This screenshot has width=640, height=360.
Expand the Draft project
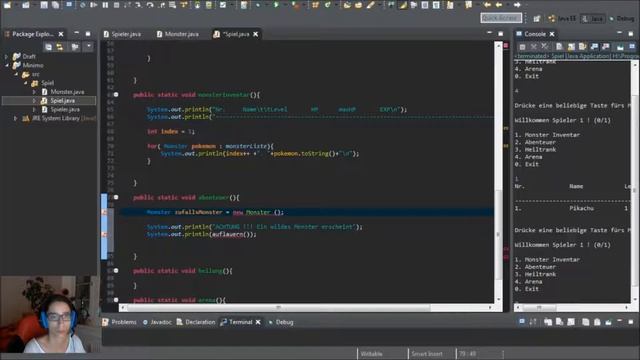[6, 56]
